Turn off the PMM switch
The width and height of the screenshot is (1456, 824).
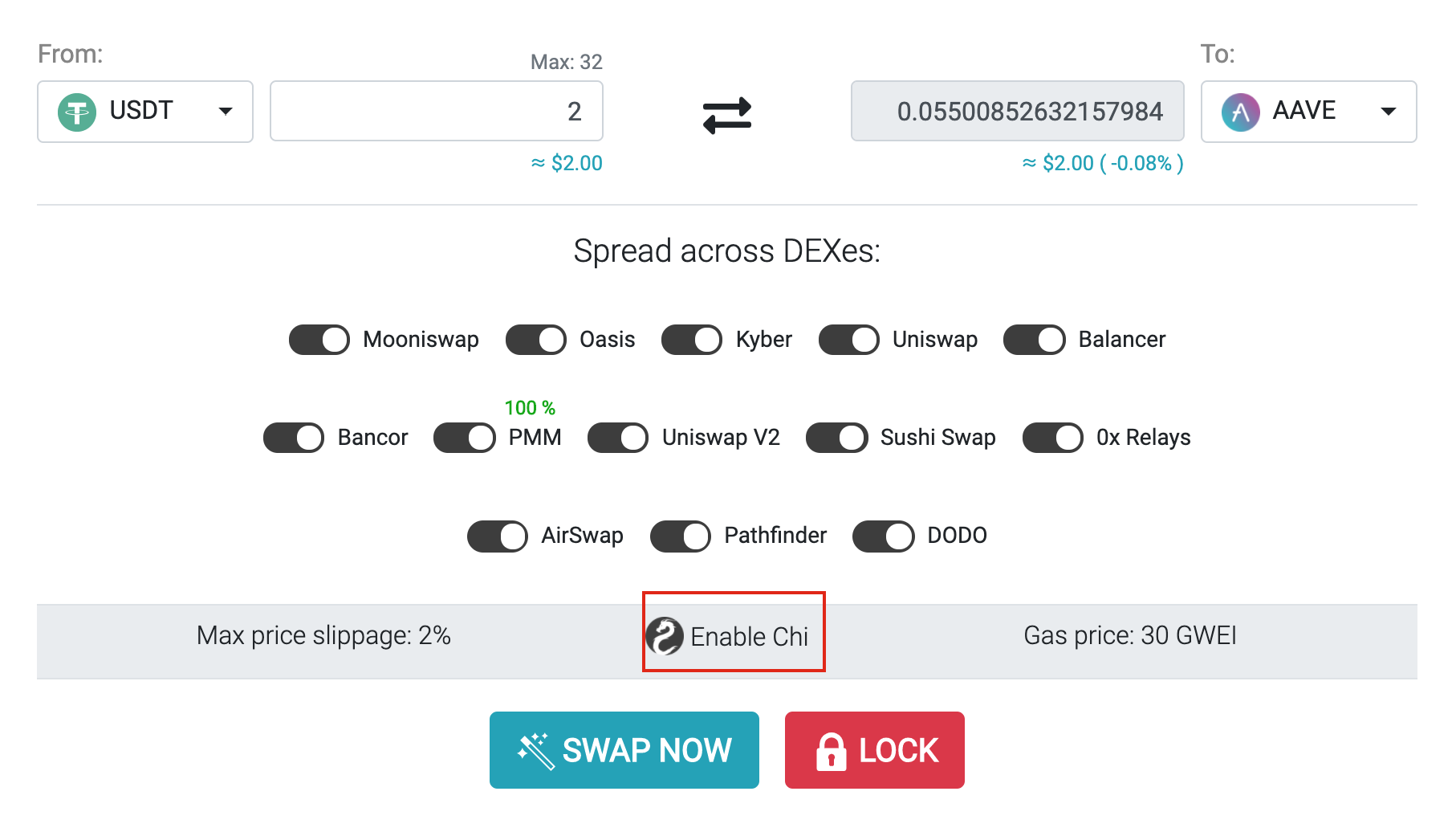pos(465,438)
